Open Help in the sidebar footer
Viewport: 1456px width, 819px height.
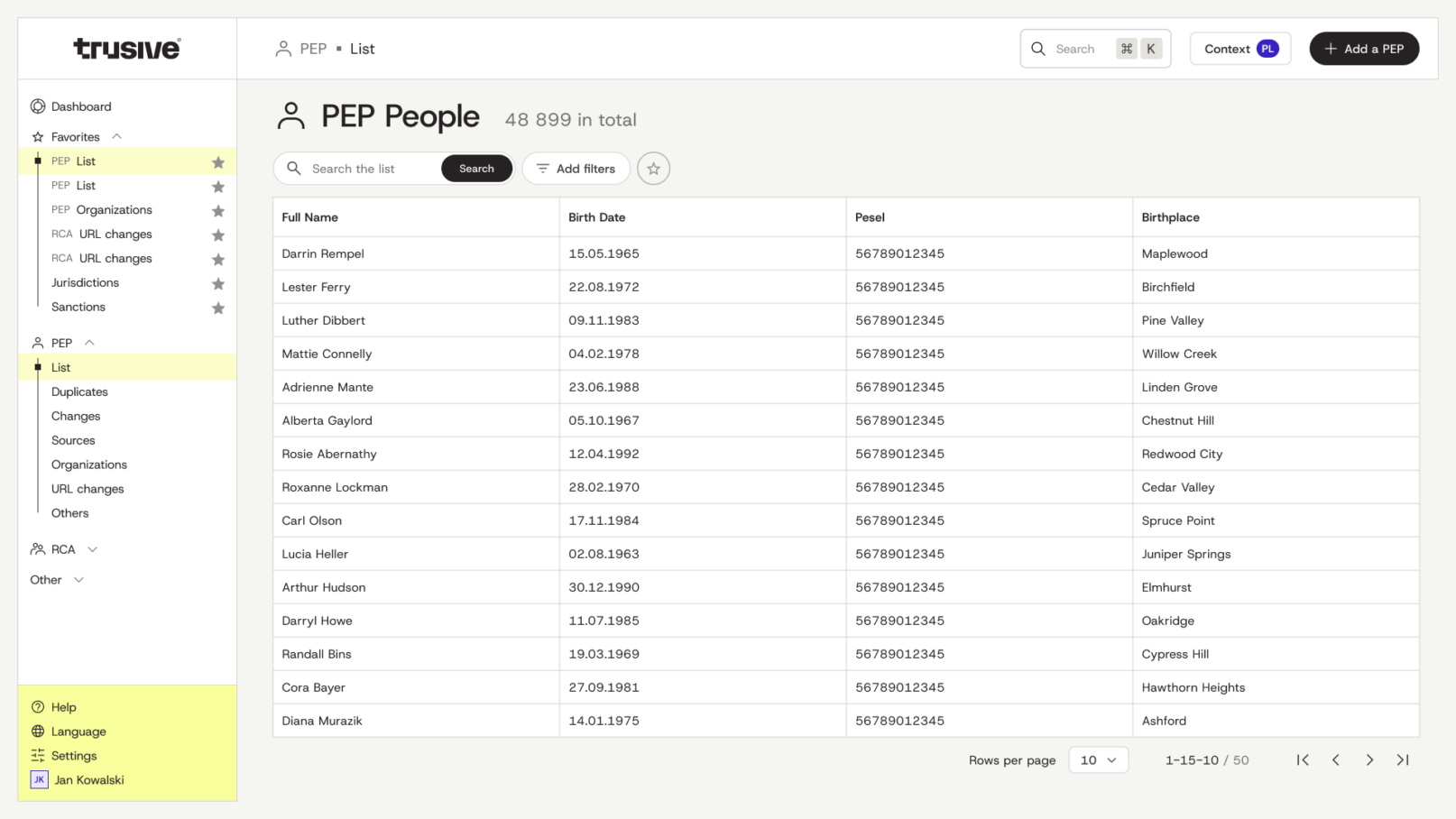(x=63, y=707)
